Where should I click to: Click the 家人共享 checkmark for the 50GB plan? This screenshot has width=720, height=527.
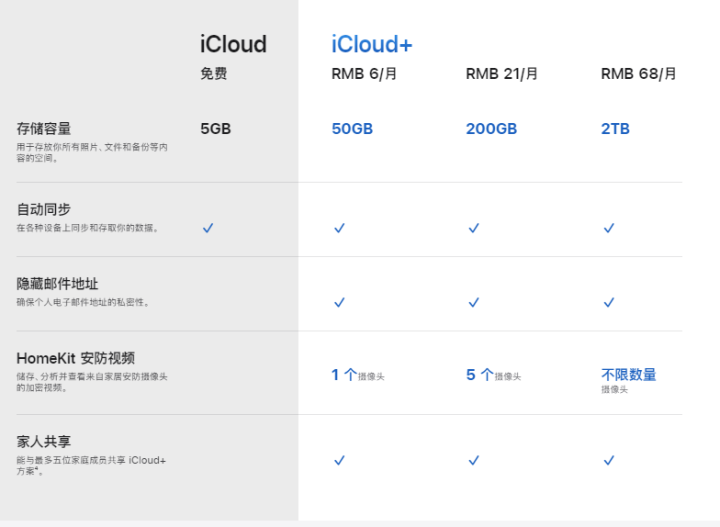(x=339, y=460)
